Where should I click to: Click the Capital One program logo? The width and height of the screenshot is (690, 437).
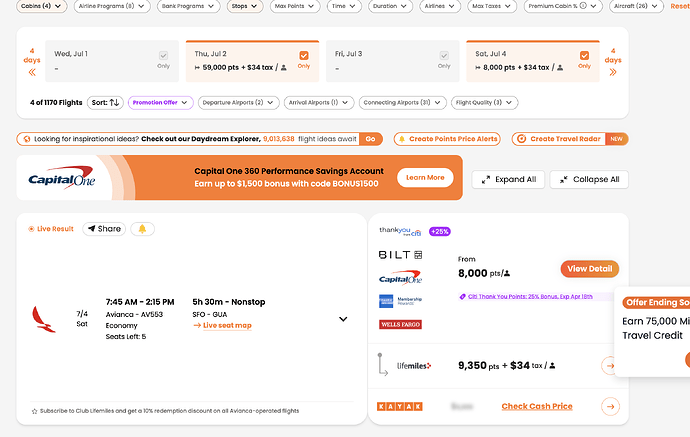click(400, 278)
